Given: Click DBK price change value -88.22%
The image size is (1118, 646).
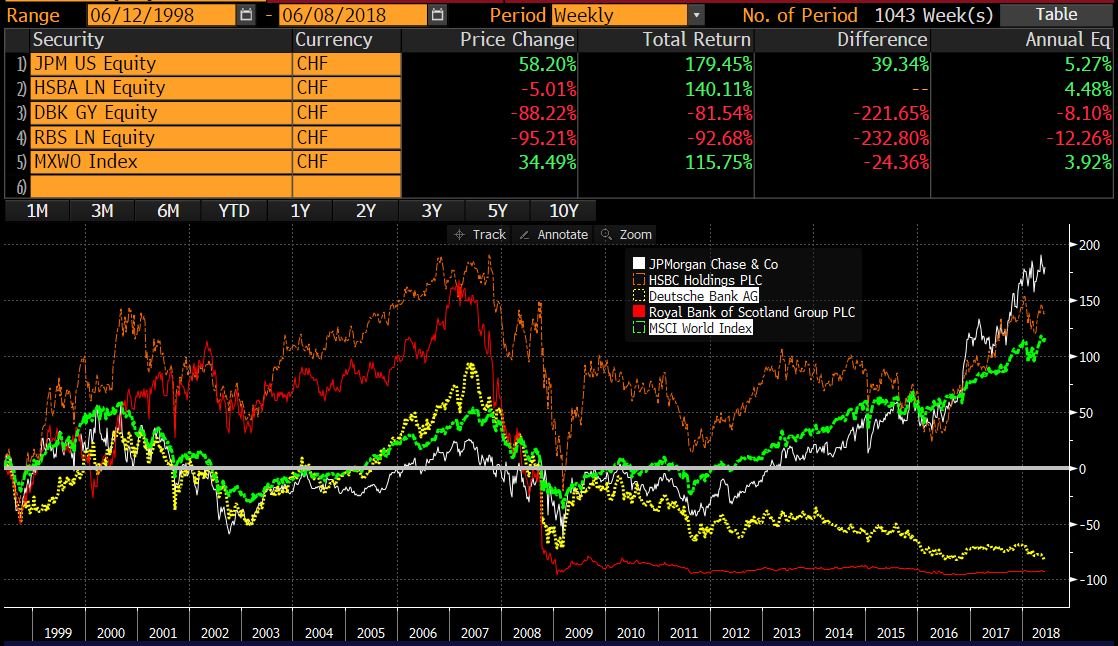Looking at the screenshot, I should 543,113.
